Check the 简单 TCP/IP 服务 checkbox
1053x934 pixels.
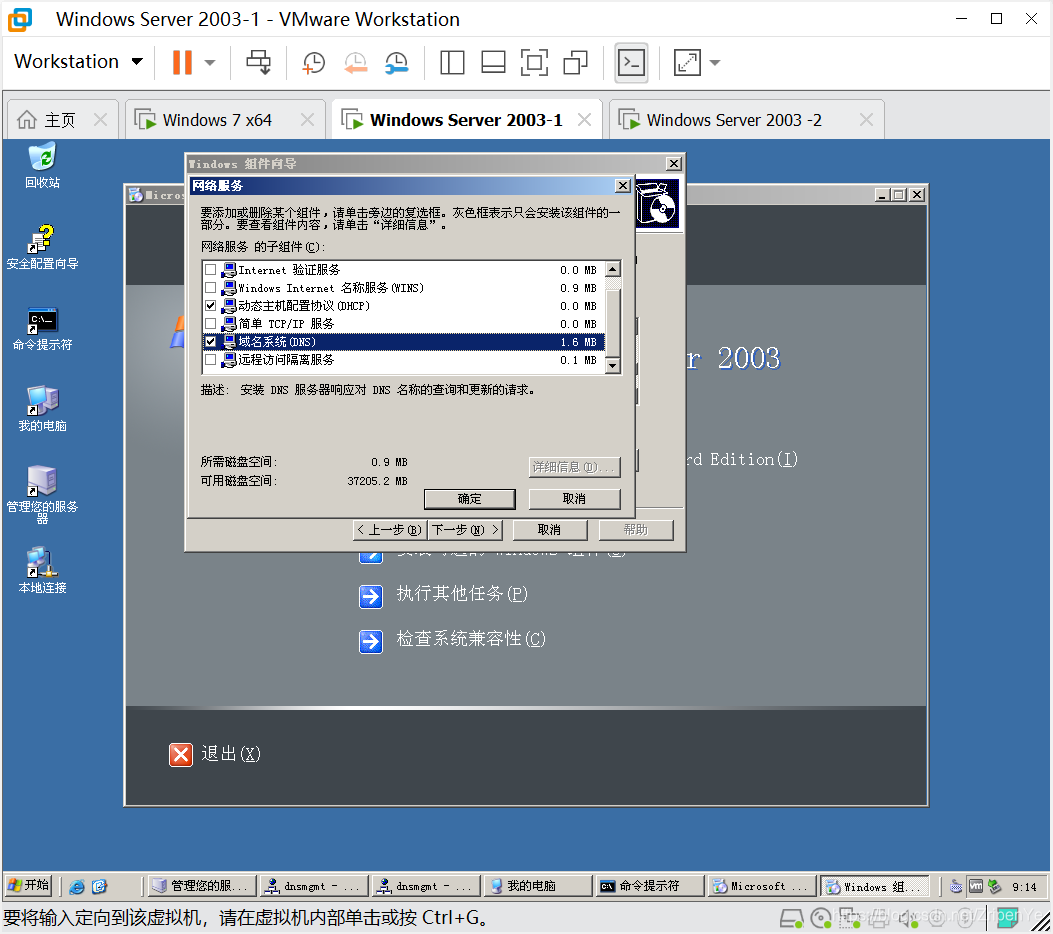click(x=210, y=324)
